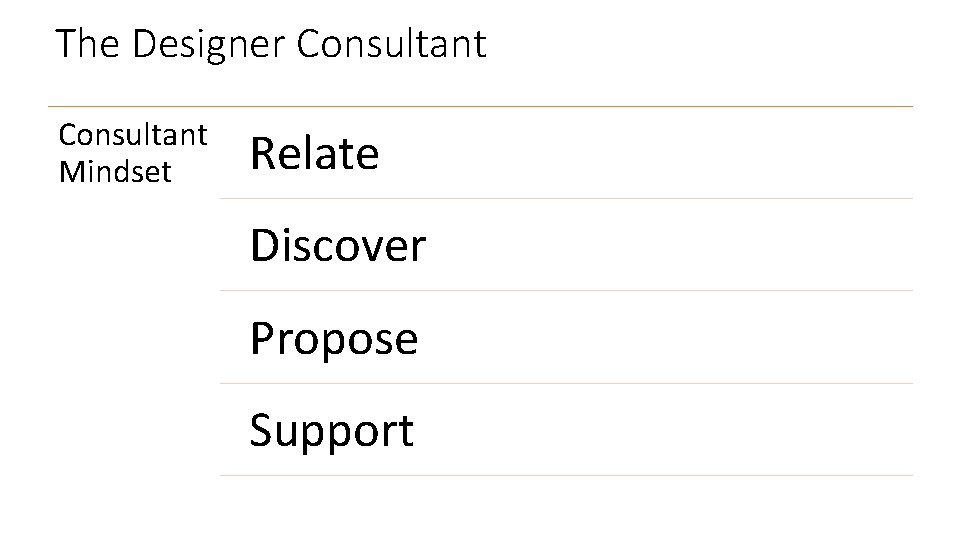Click "Consultant" in the left side label
960x540 pixels.
(x=133, y=134)
